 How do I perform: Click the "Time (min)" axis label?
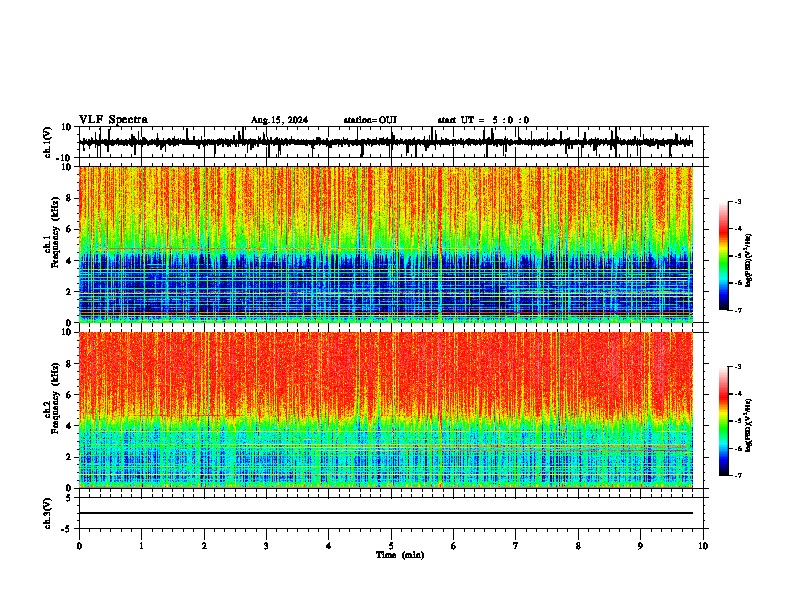click(x=400, y=555)
